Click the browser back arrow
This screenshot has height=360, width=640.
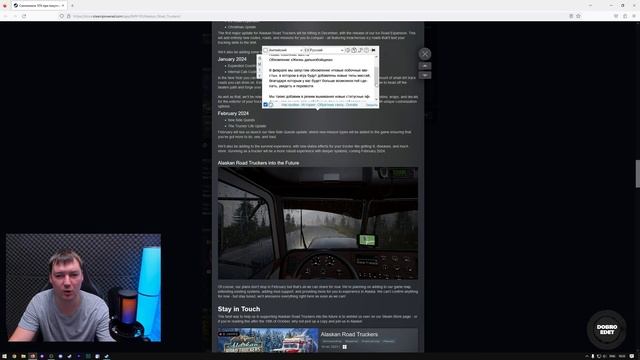click(6, 16)
